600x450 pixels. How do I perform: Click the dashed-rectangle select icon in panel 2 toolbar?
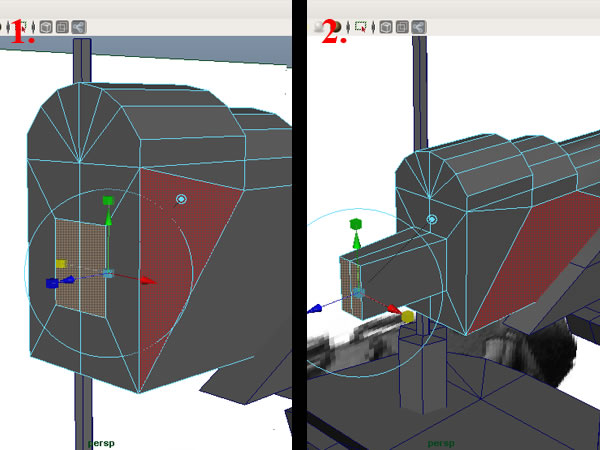(360, 27)
